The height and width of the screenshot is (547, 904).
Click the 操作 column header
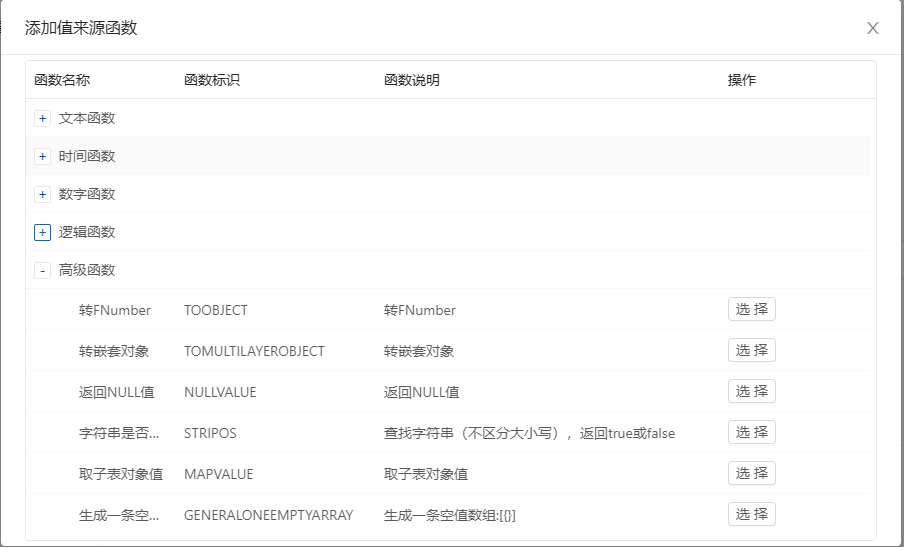pyautogui.click(x=742, y=80)
